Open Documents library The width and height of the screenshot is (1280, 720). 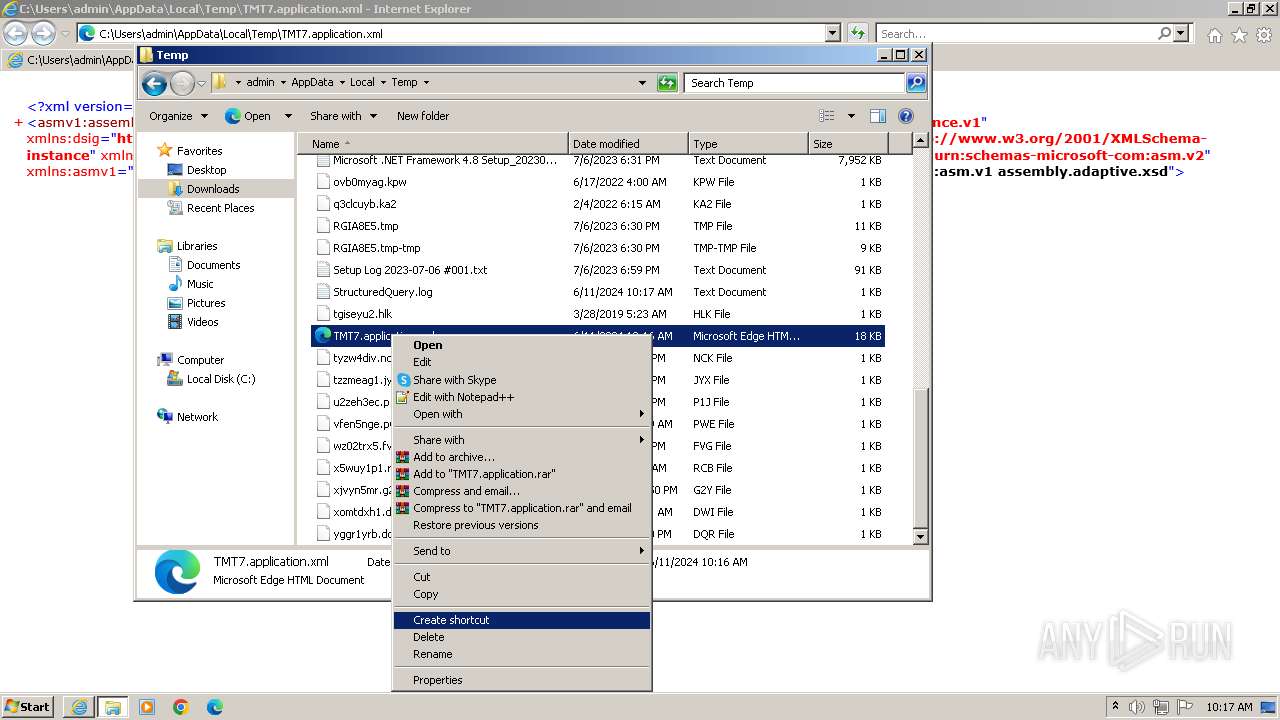pos(213,265)
